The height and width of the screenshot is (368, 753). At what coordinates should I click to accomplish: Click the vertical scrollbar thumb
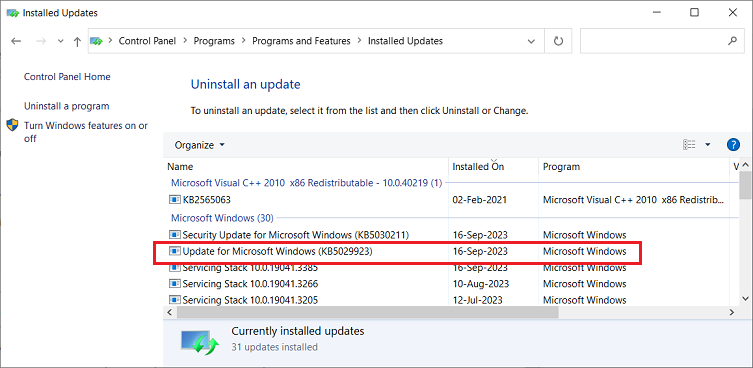(x=745, y=184)
